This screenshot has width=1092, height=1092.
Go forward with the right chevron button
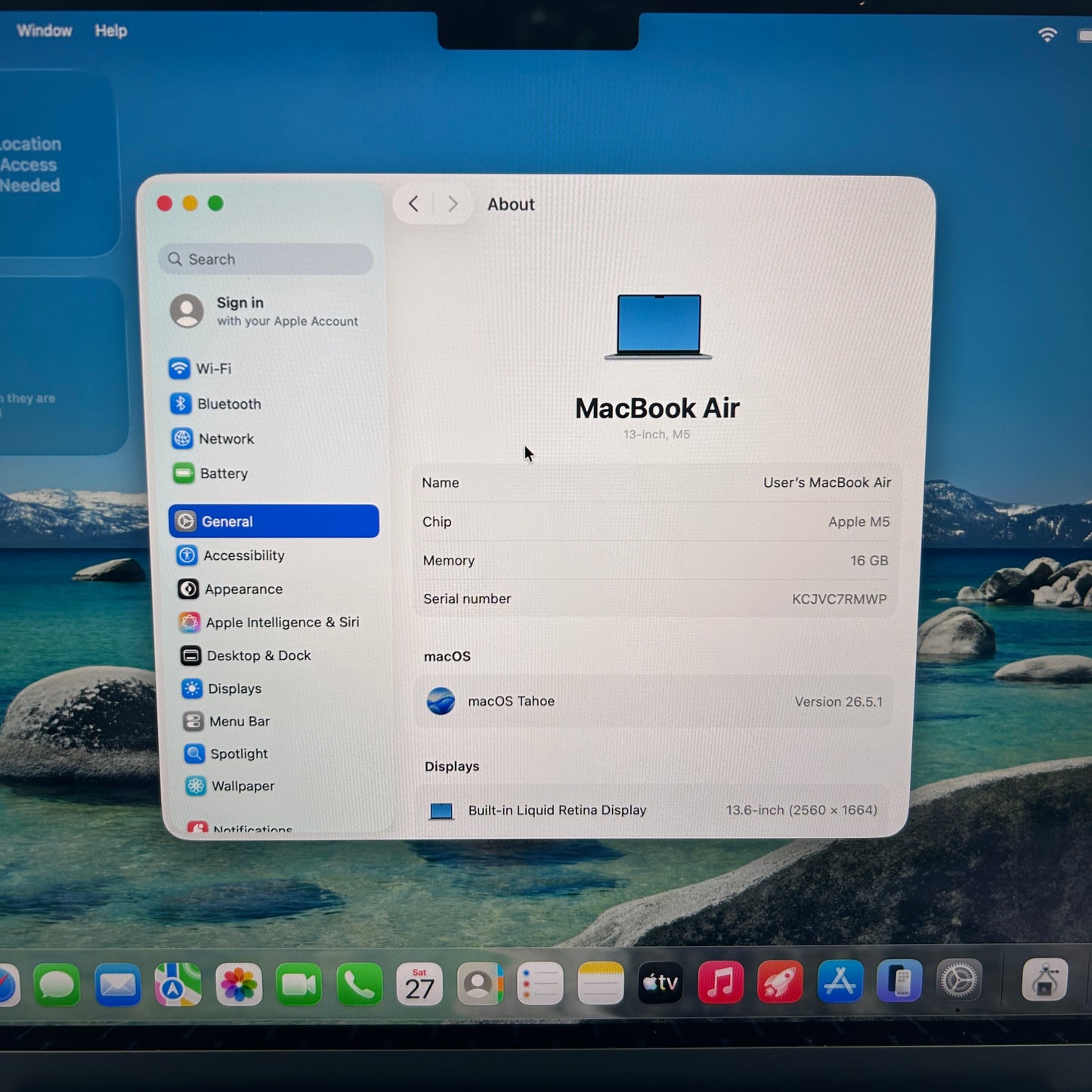pyautogui.click(x=453, y=204)
